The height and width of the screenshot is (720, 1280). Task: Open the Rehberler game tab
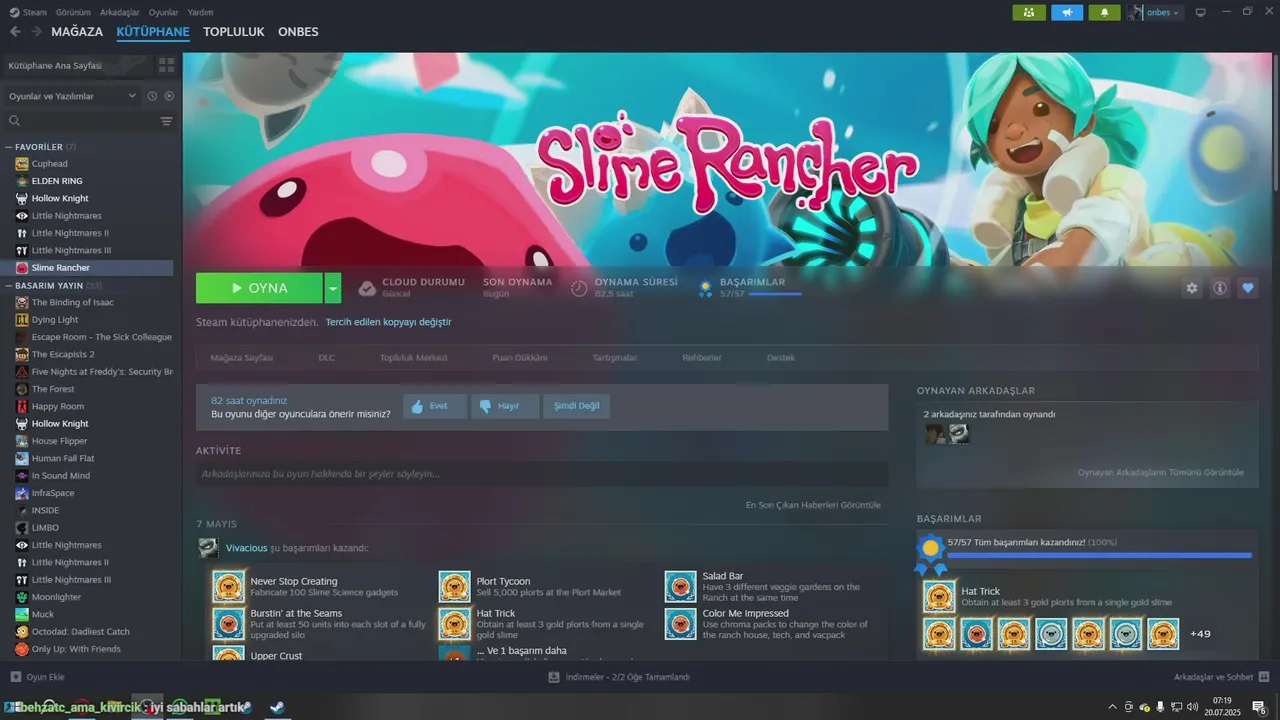[x=702, y=358]
